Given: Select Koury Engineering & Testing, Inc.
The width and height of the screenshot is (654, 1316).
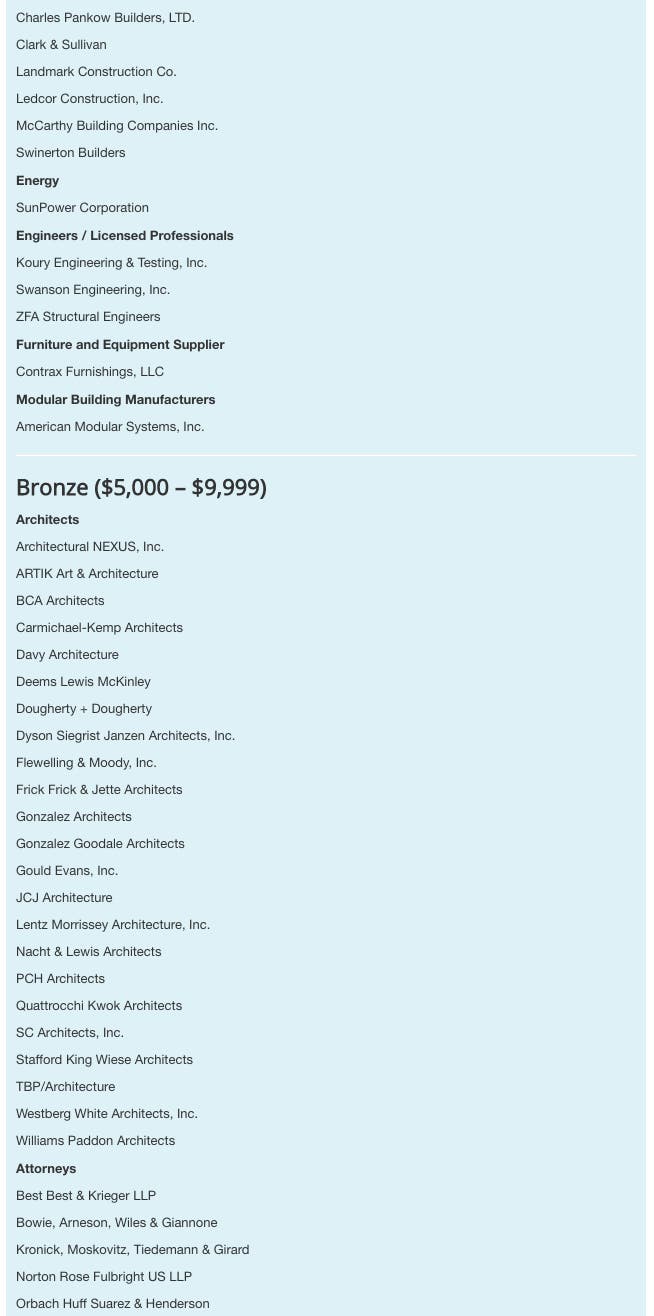Looking at the screenshot, I should 111,263.
